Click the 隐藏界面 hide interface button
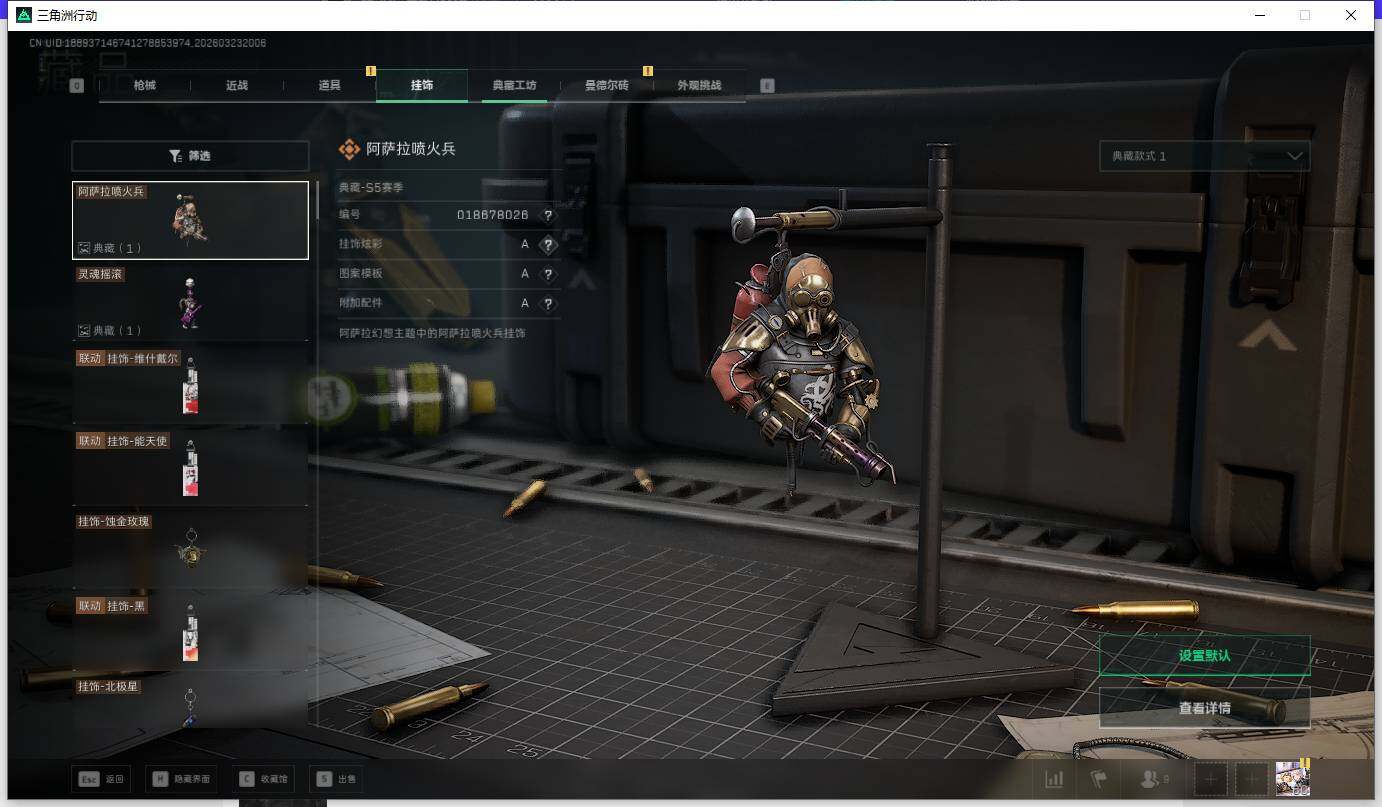This screenshot has width=1382, height=807. point(182,779)
